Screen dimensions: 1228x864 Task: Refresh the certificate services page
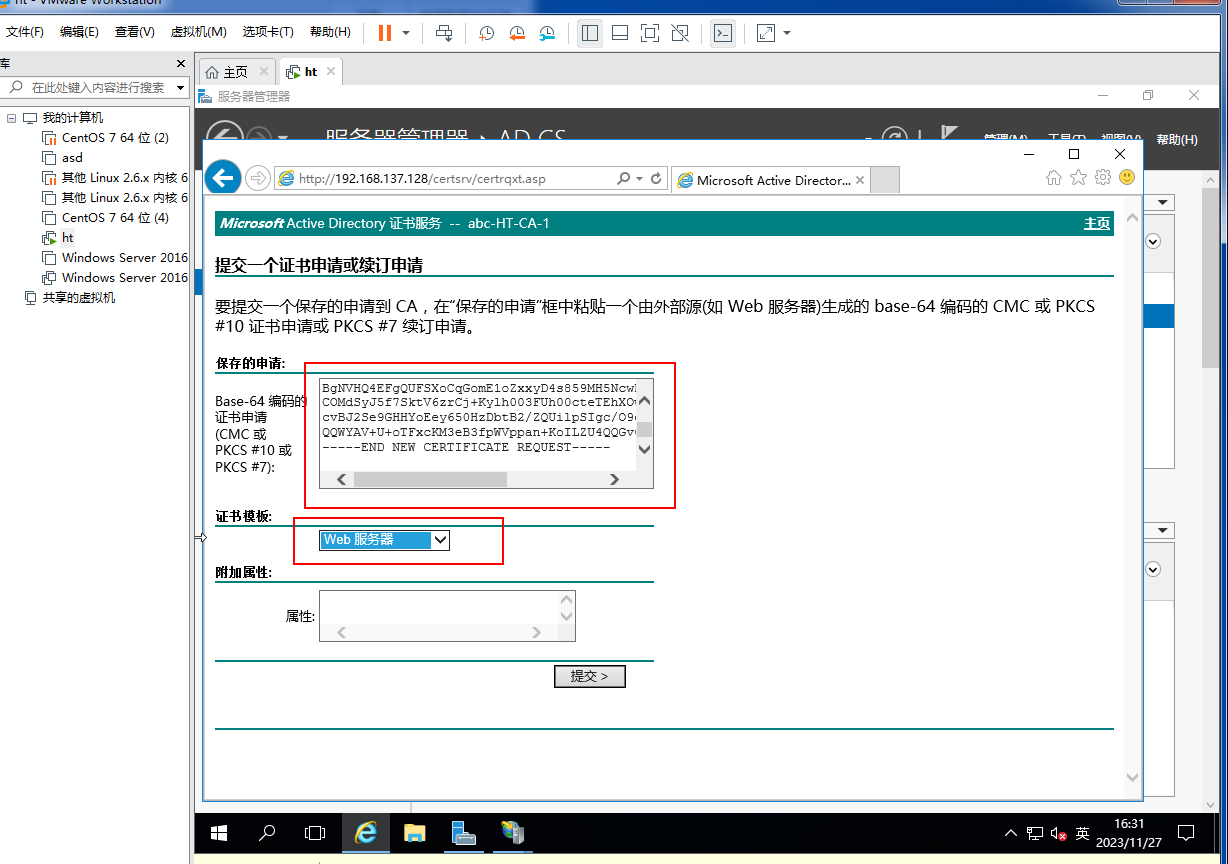click(656, 179)
